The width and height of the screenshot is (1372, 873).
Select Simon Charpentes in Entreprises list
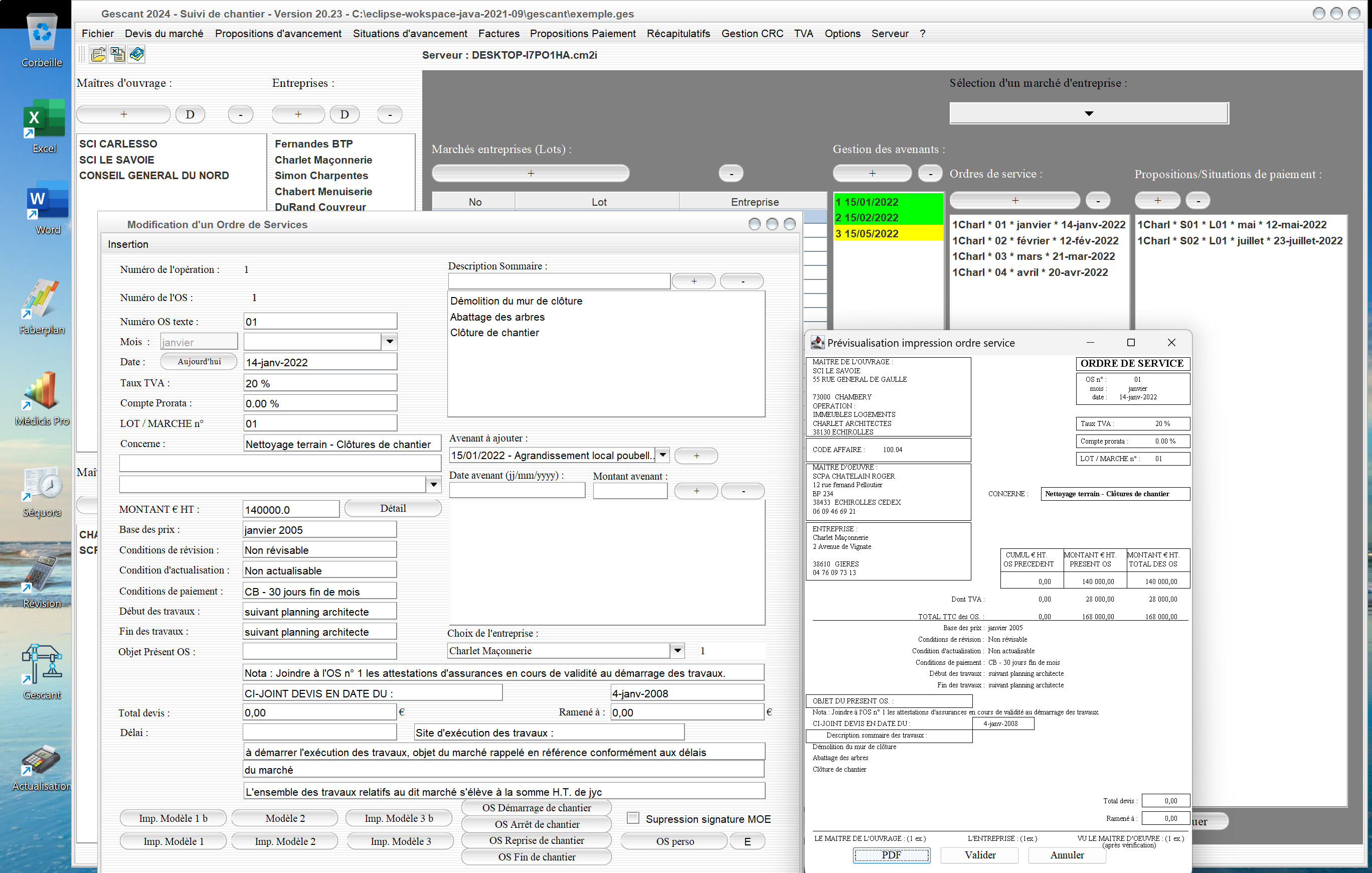321,175
